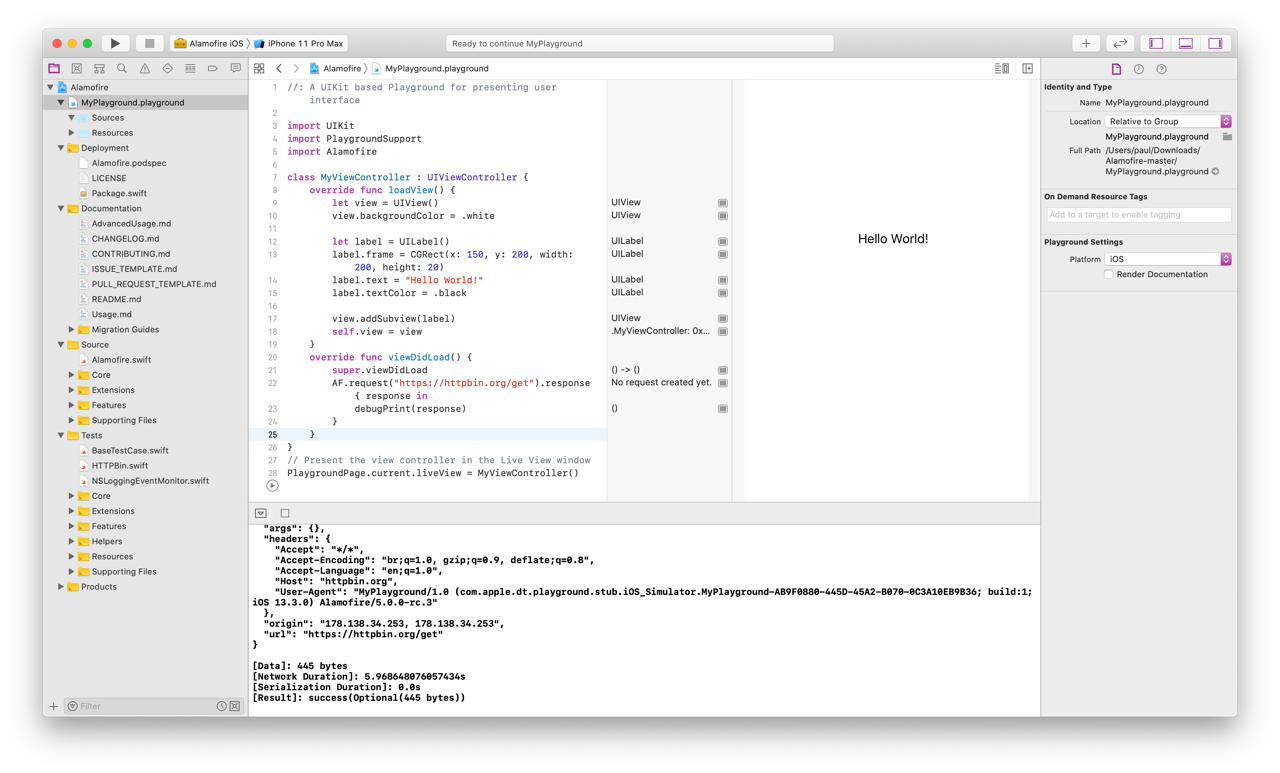Select the Alamofire.podspec file

click(129, 163)
